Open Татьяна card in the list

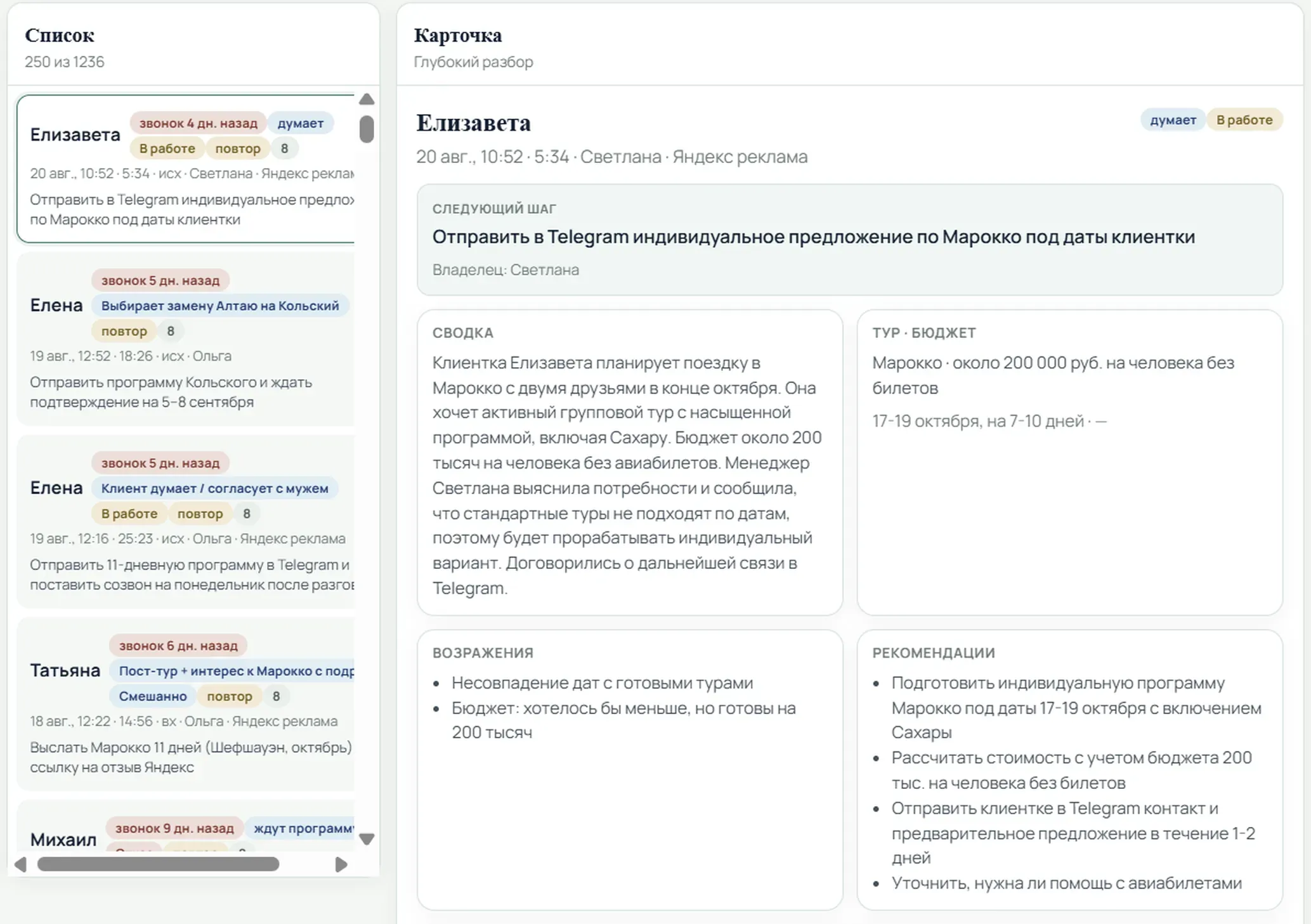click(x=186, y=705)
